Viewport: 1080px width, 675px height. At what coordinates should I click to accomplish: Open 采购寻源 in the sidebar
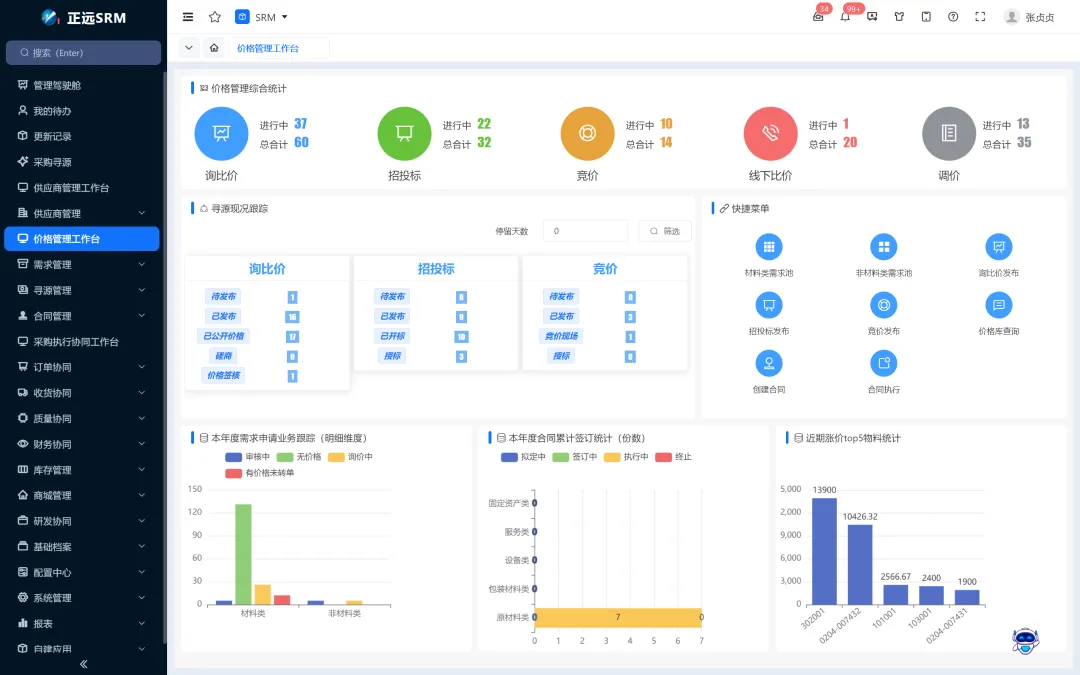(83, 162)
